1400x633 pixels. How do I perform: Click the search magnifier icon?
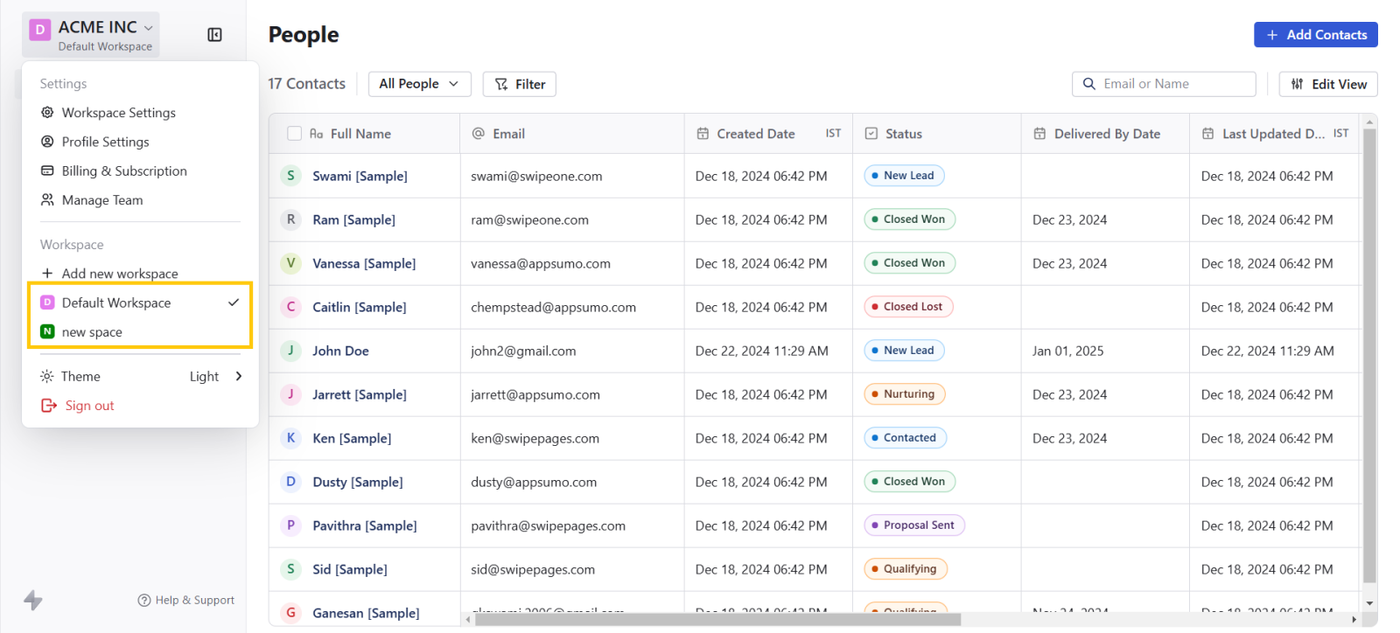point(1089,84)
